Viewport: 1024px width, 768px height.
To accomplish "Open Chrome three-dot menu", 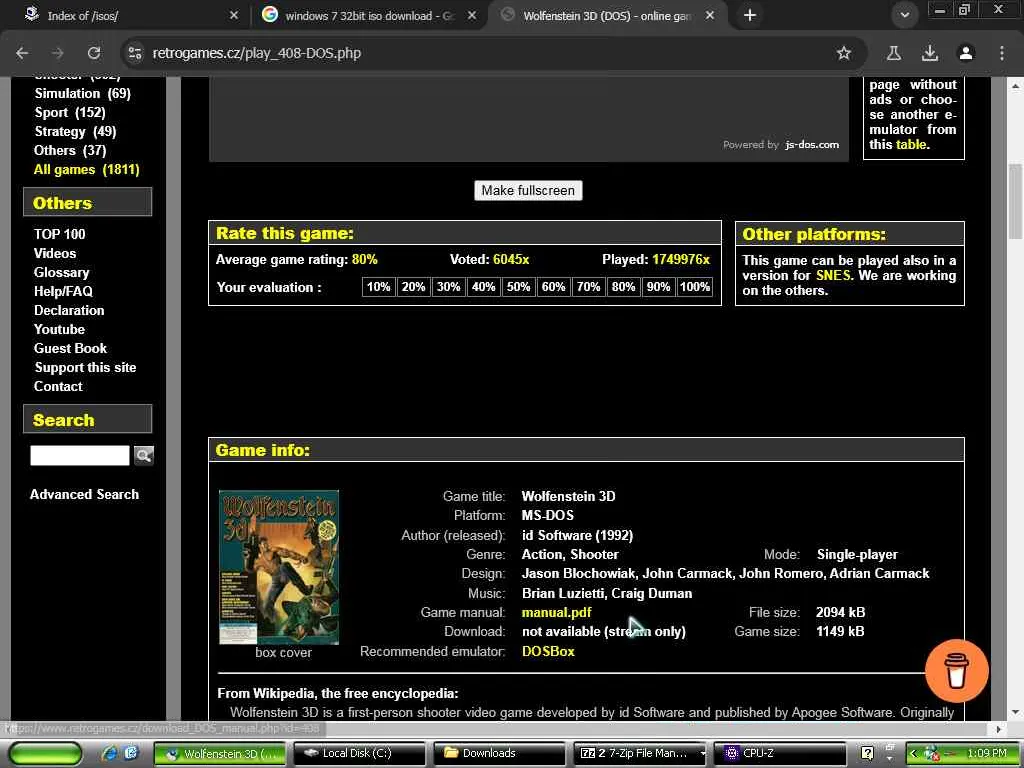I will click(1001, 53).
